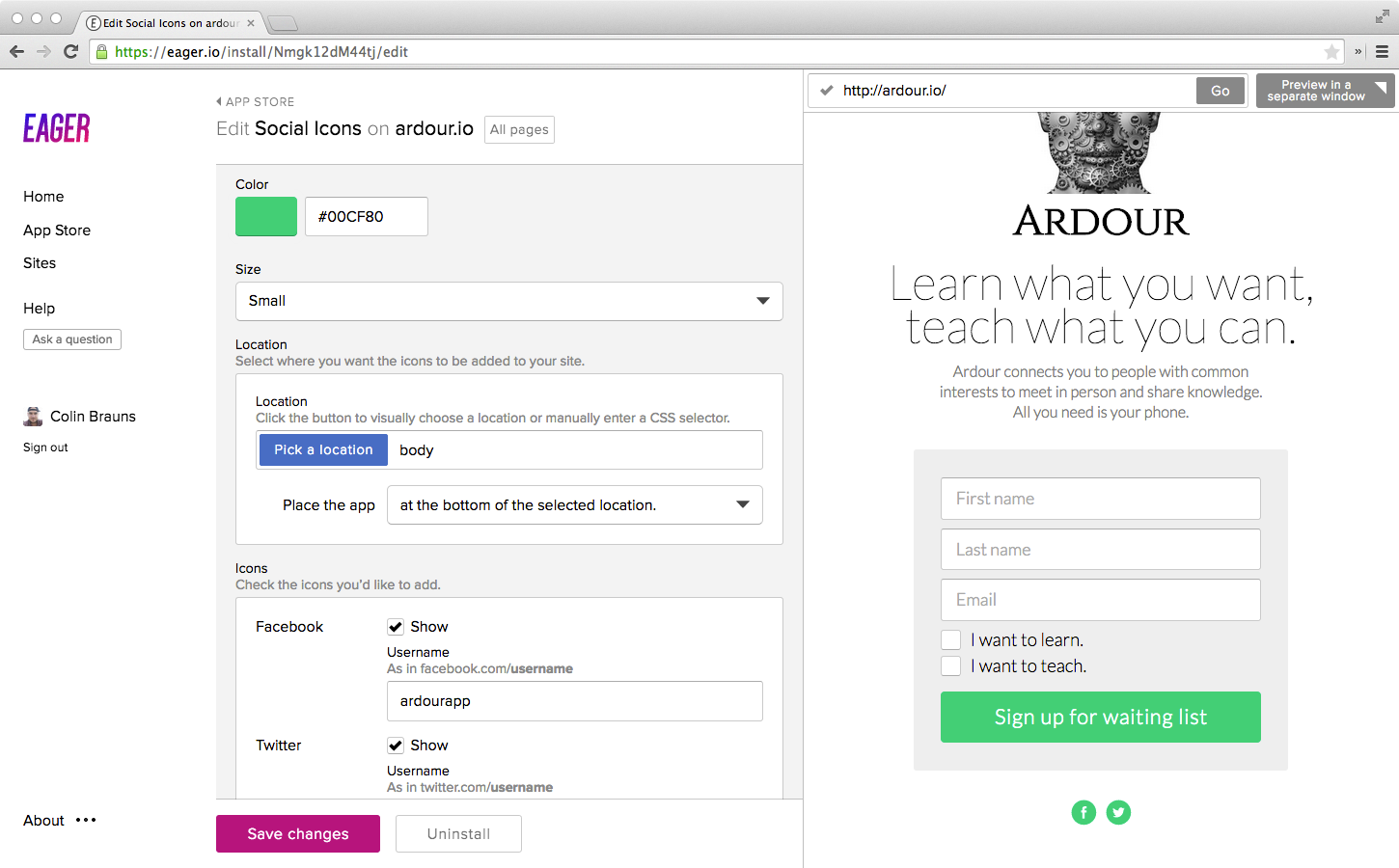This screenshot has width=1399, height=868.
Task: Click the ardour.io site name in heading
Action: (434, 129)
